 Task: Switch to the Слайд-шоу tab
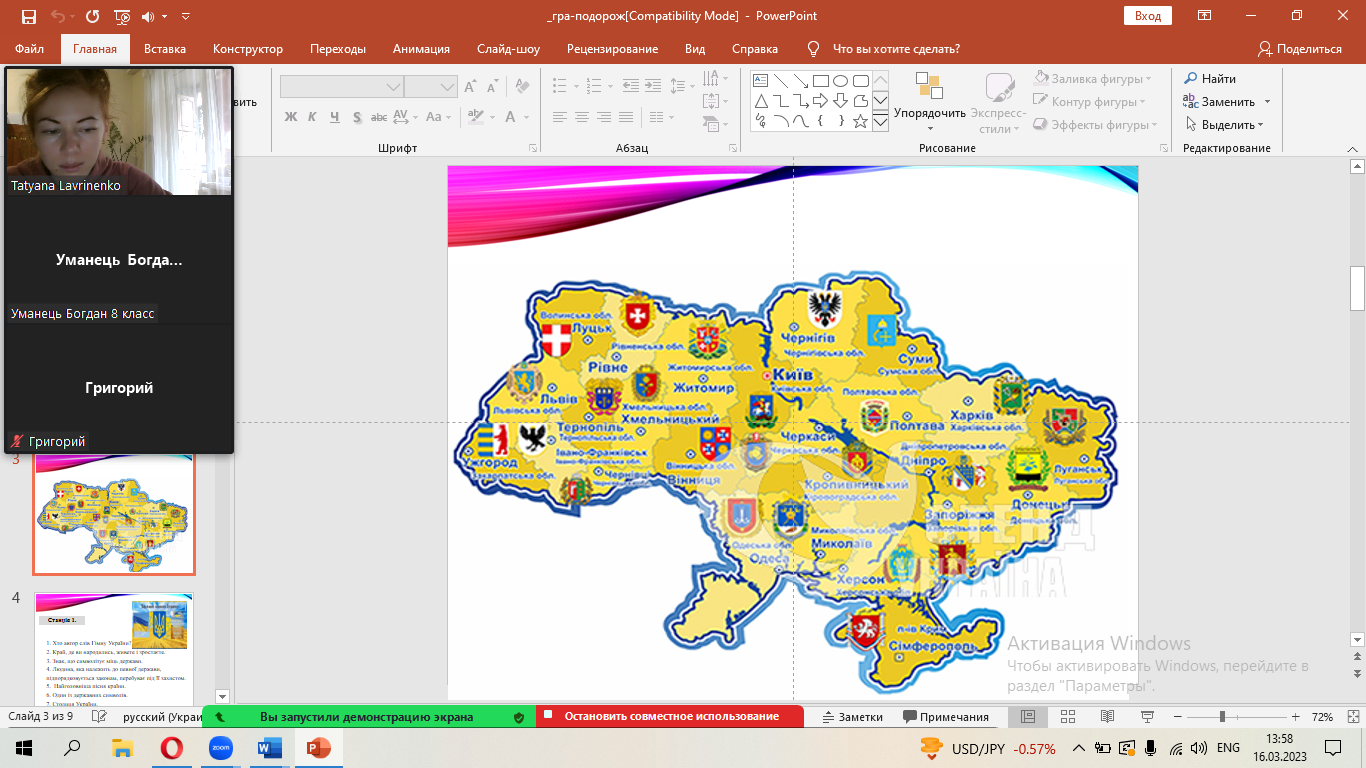[x=508, y=49]
